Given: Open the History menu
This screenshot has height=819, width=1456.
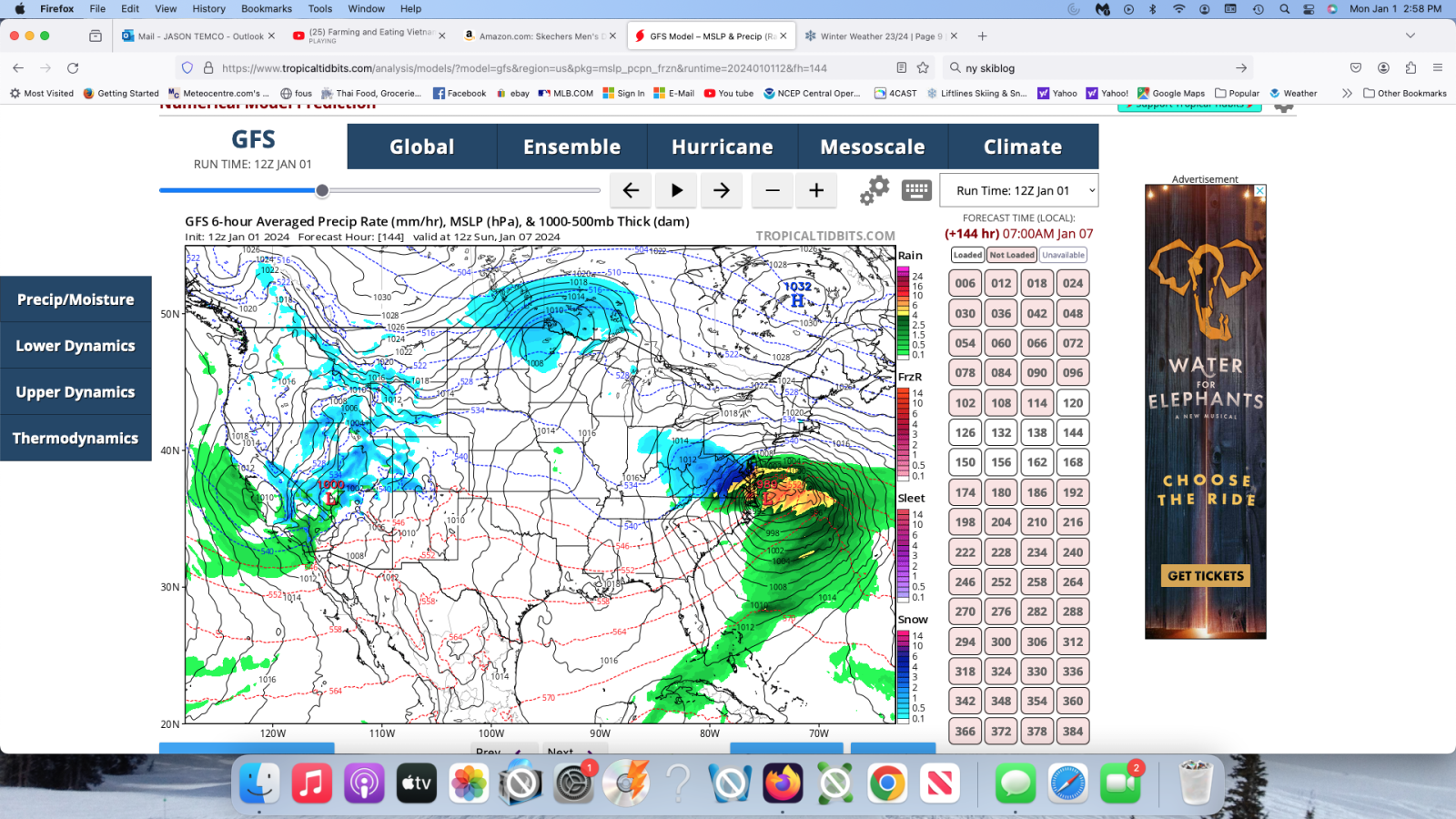Looking at the screenshot, I should tap(208, 8).
